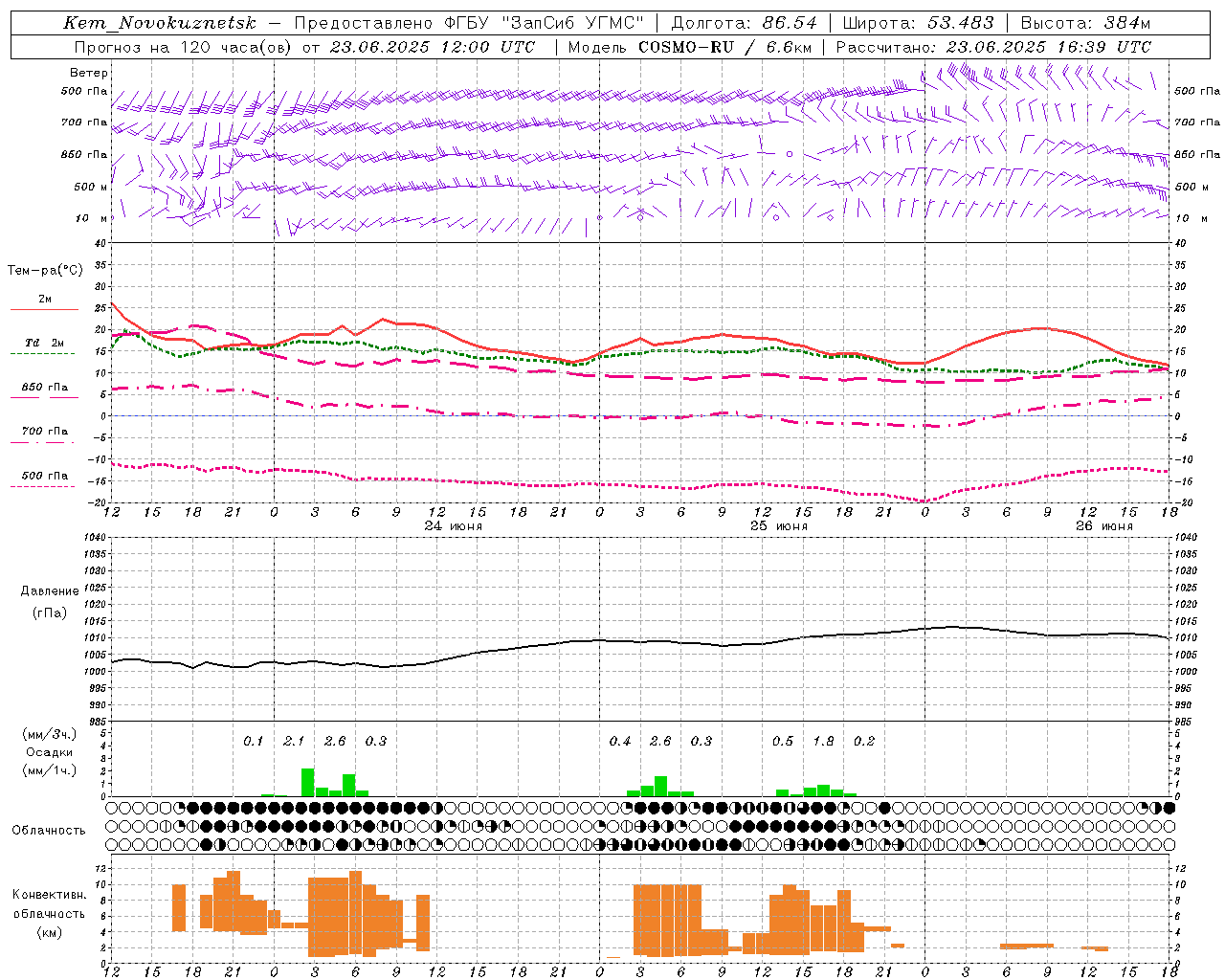
Task: Click the 700 гПа label on right wind axis
Action: coord(1197,122)
